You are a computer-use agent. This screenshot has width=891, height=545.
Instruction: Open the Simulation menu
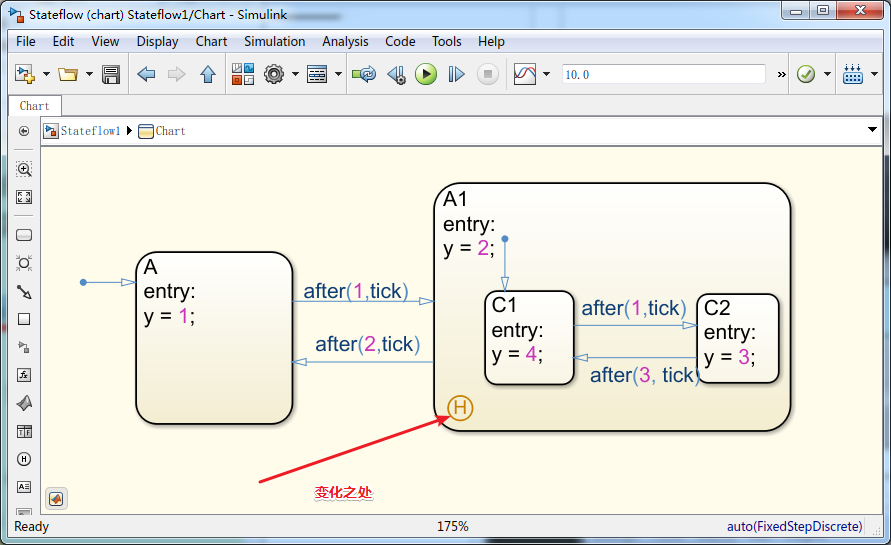point(274,41)
